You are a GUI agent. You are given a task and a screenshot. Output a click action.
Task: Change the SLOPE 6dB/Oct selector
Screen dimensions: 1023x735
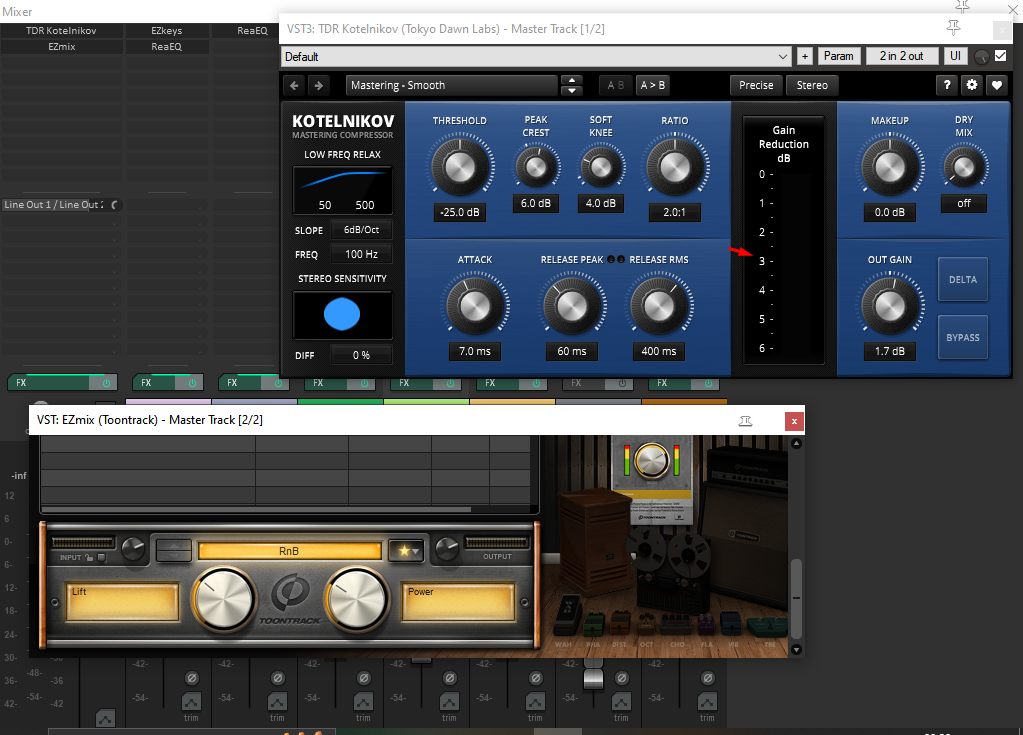(x=361, y=230)
